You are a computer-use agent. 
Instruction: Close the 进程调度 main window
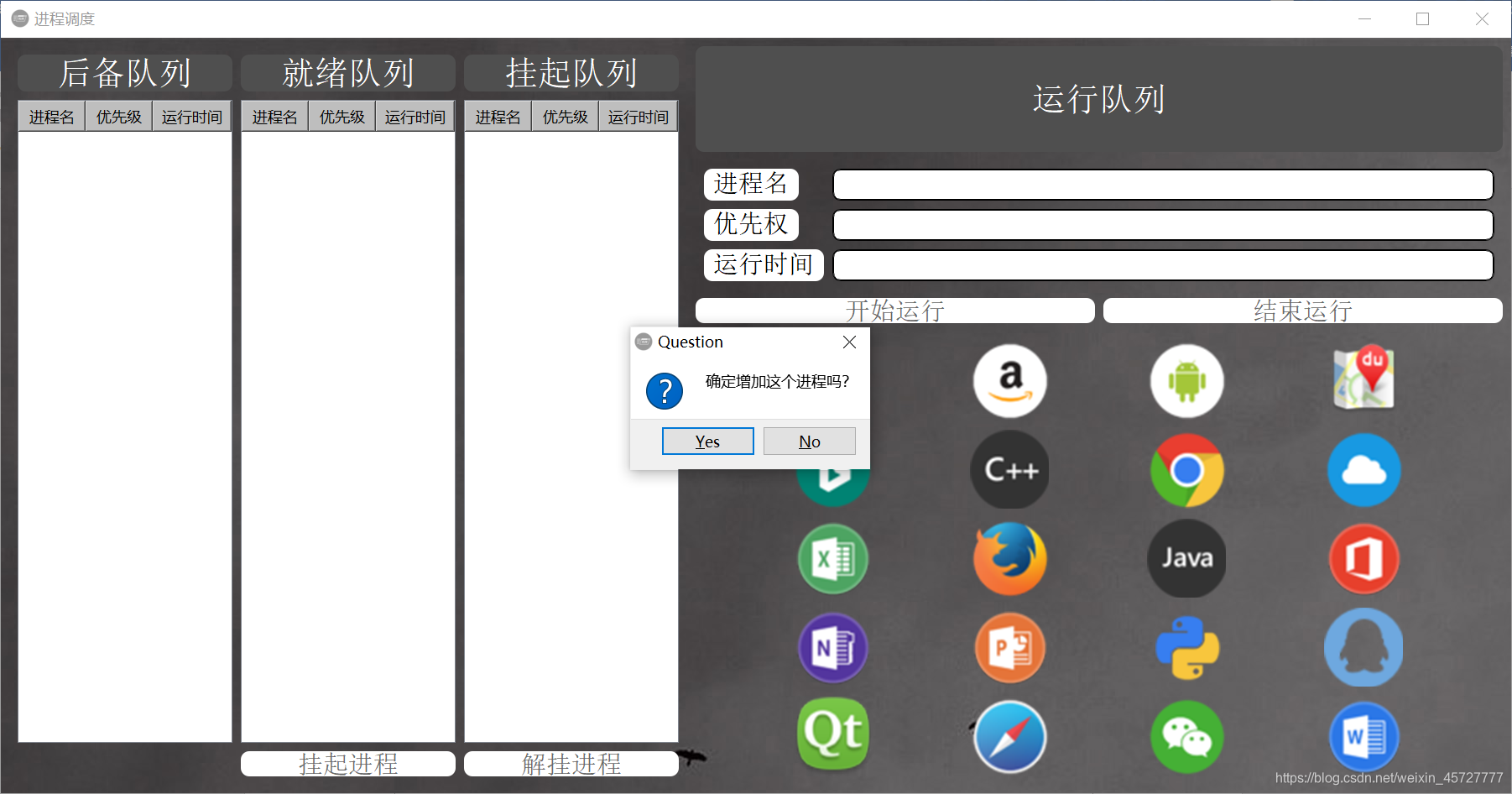1482,18
